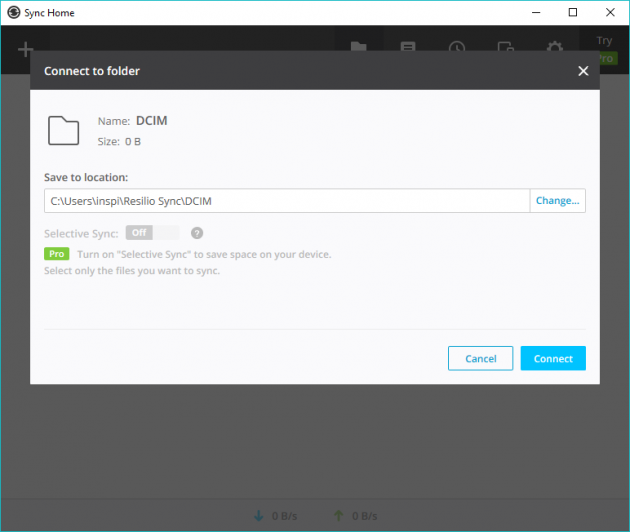Screen dimensions: 630x532
Task: Click the Sync Home app icon in title bar
Action: pos(14,12)
